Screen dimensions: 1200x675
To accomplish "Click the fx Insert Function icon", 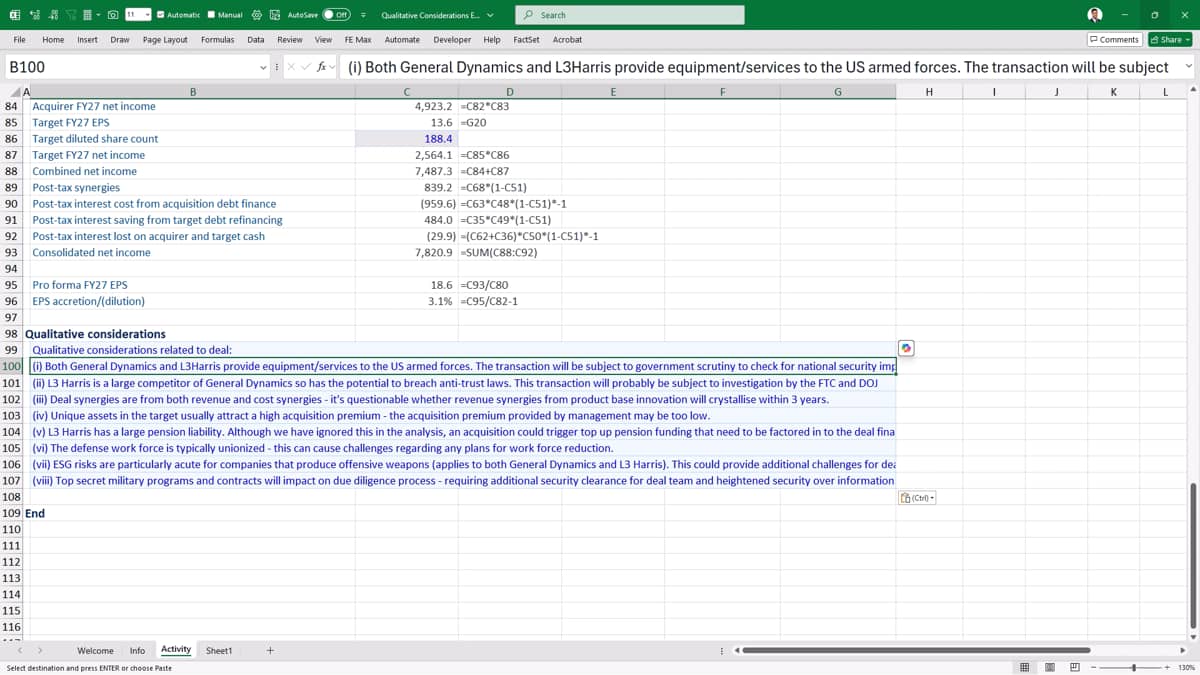I will 323,67.
